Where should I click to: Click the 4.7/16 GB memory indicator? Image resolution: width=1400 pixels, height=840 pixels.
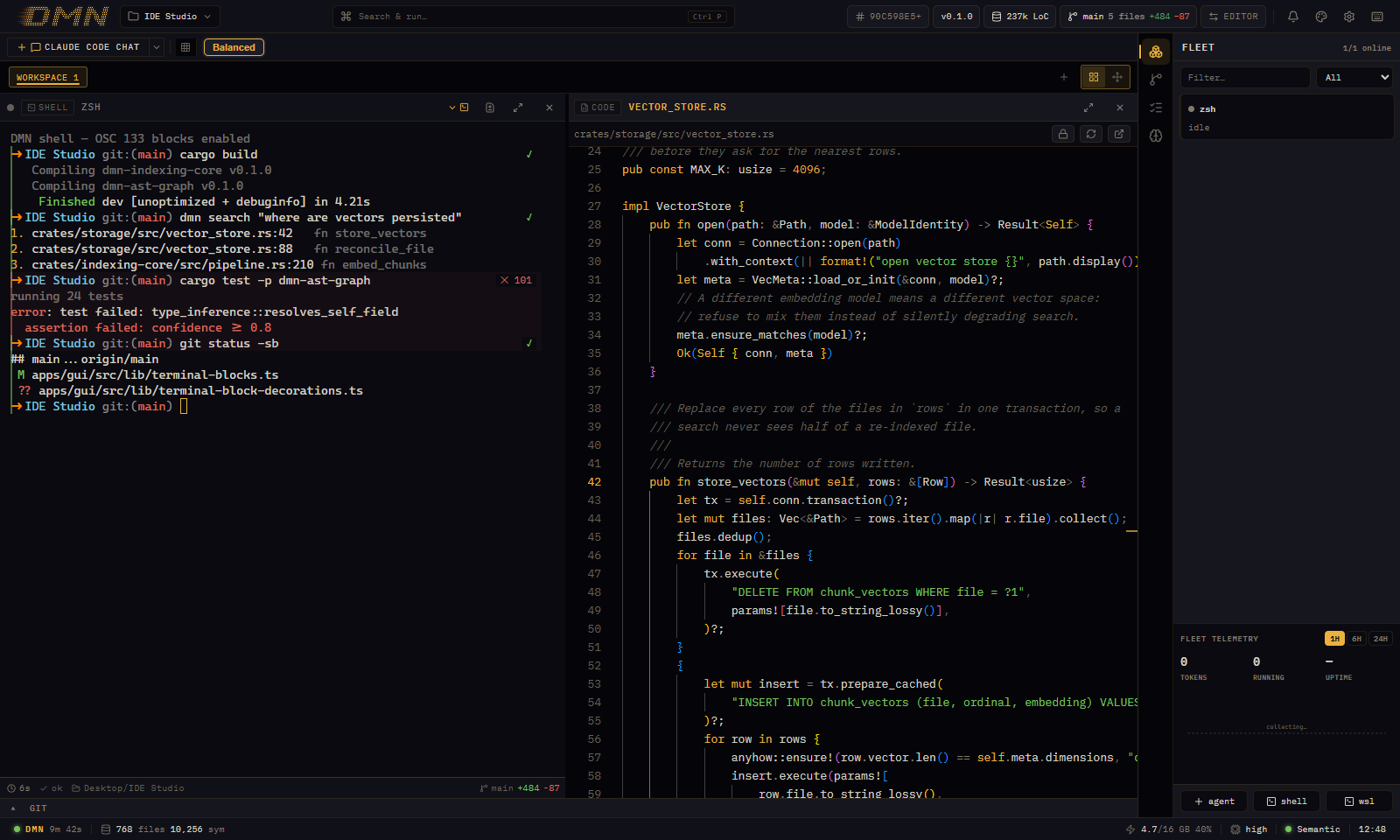(1169, 829)
